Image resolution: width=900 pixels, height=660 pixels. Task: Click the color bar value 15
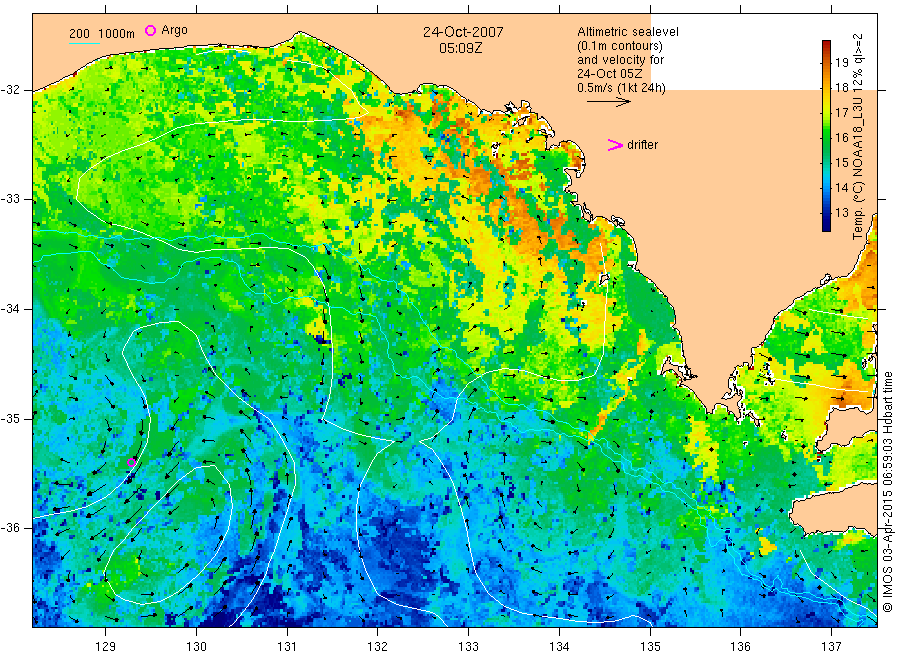[841, 162]
